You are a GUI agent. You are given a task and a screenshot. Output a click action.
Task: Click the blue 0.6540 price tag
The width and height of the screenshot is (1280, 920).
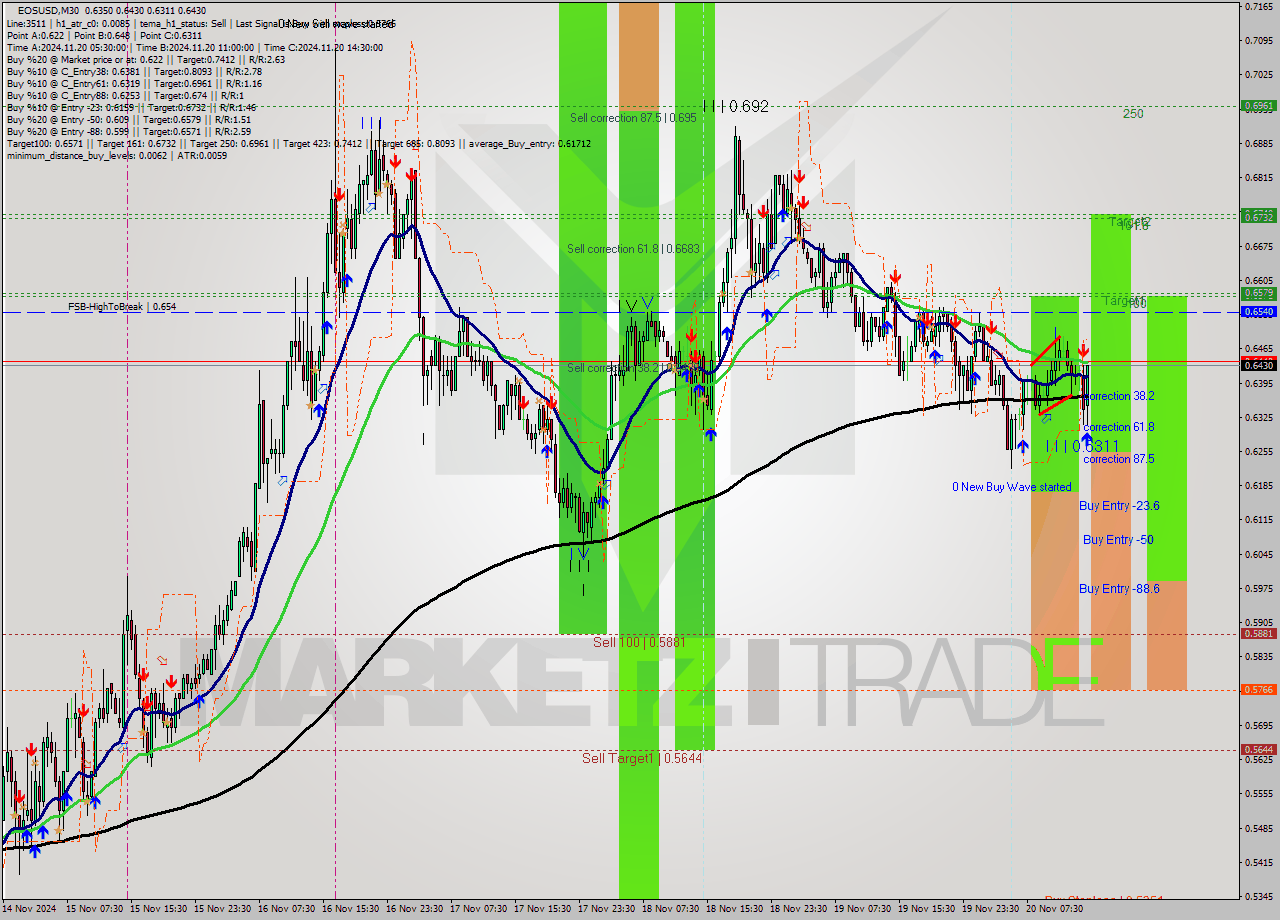click(x=1258, y=312)
